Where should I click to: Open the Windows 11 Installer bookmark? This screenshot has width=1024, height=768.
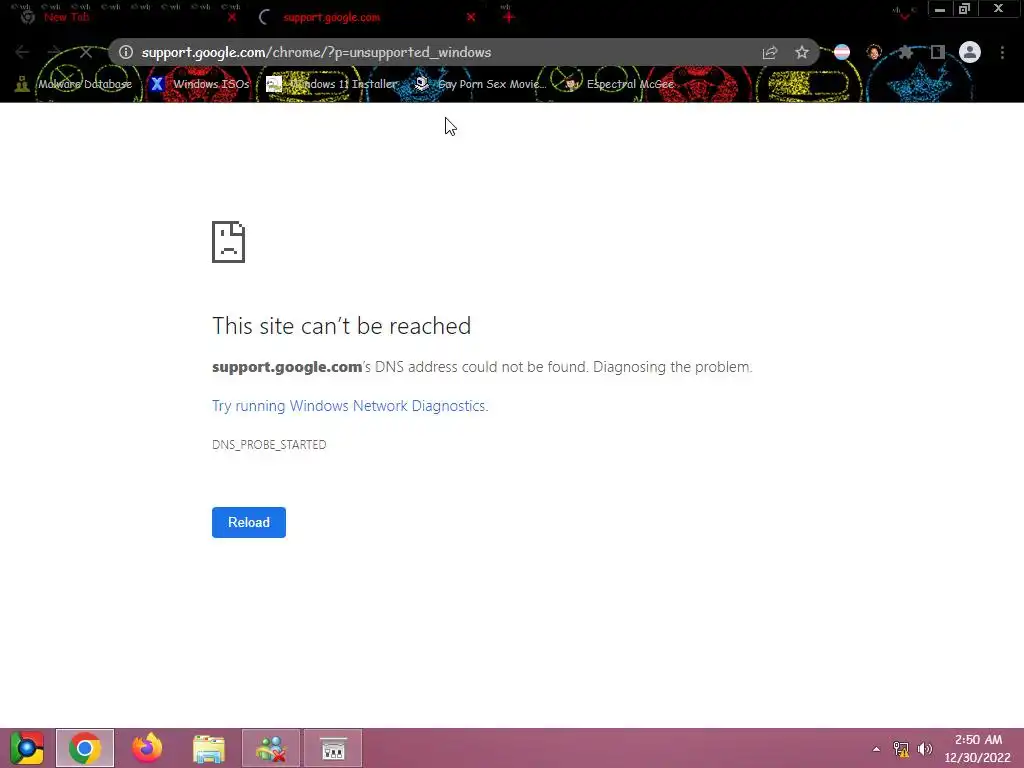[x=332, y=84]
